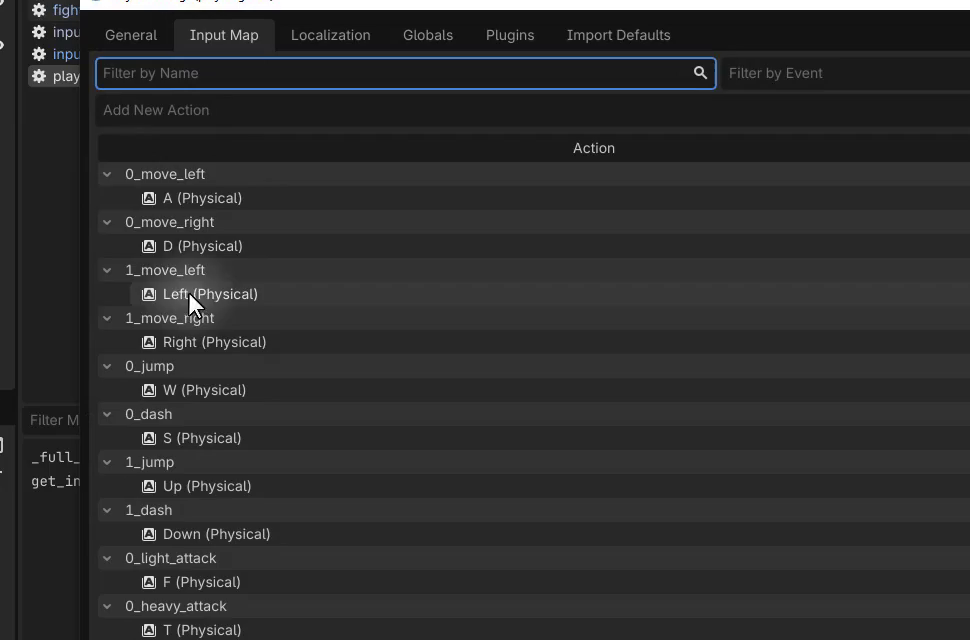The image size is (970, 640).
Task: Select the 'T (Physical)' event text
Action: click(x=202, y=631)
